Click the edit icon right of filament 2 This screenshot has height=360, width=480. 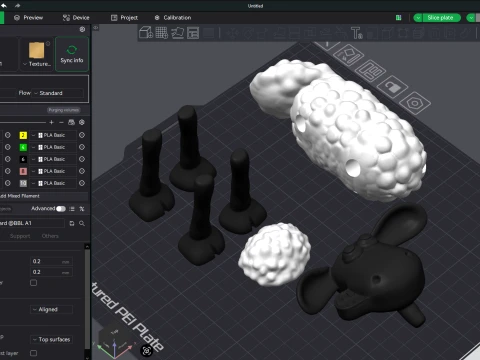pyautogui.click(x=82, y=135)
